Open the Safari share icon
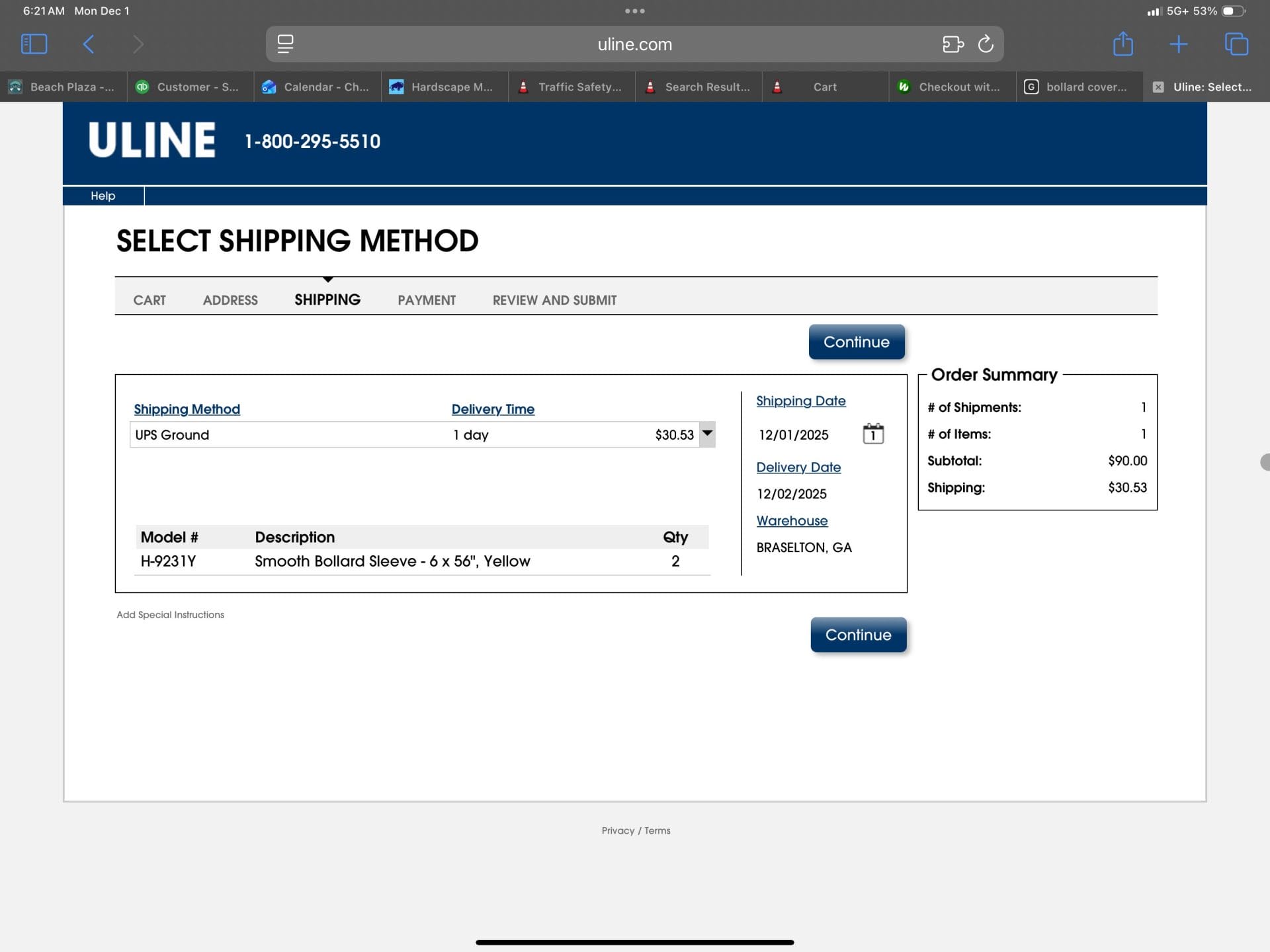The height and width of the screenshot is (952, 1270). (x=1122, y=44)
